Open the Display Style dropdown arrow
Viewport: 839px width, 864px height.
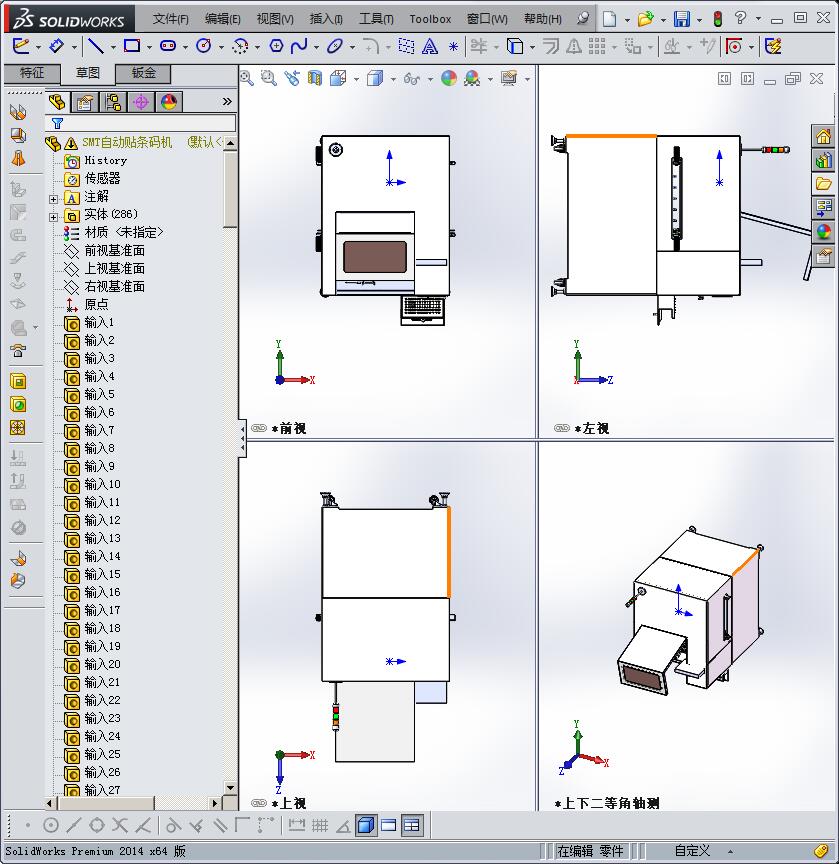(x=393, y=80)
